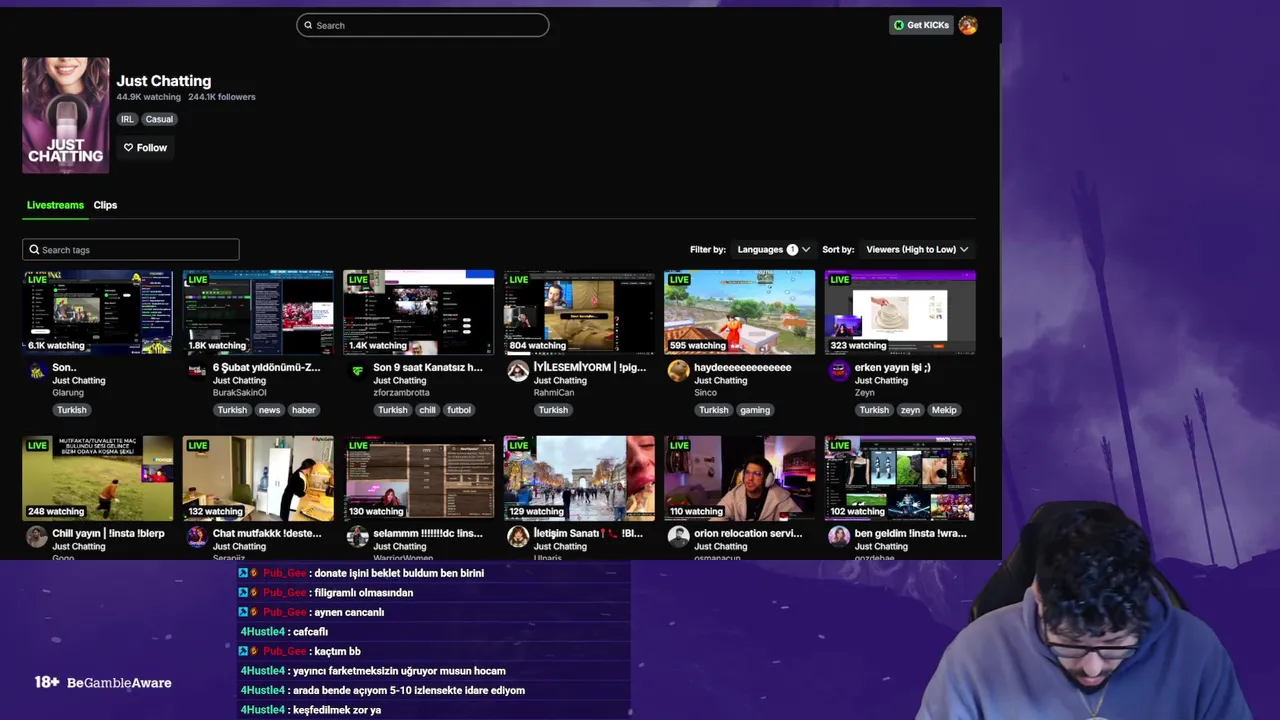Image resolution: width=1280 pixels, height=720 pixels.
Task: Click the gaming tag under Sinco
Action: (755, 410)
